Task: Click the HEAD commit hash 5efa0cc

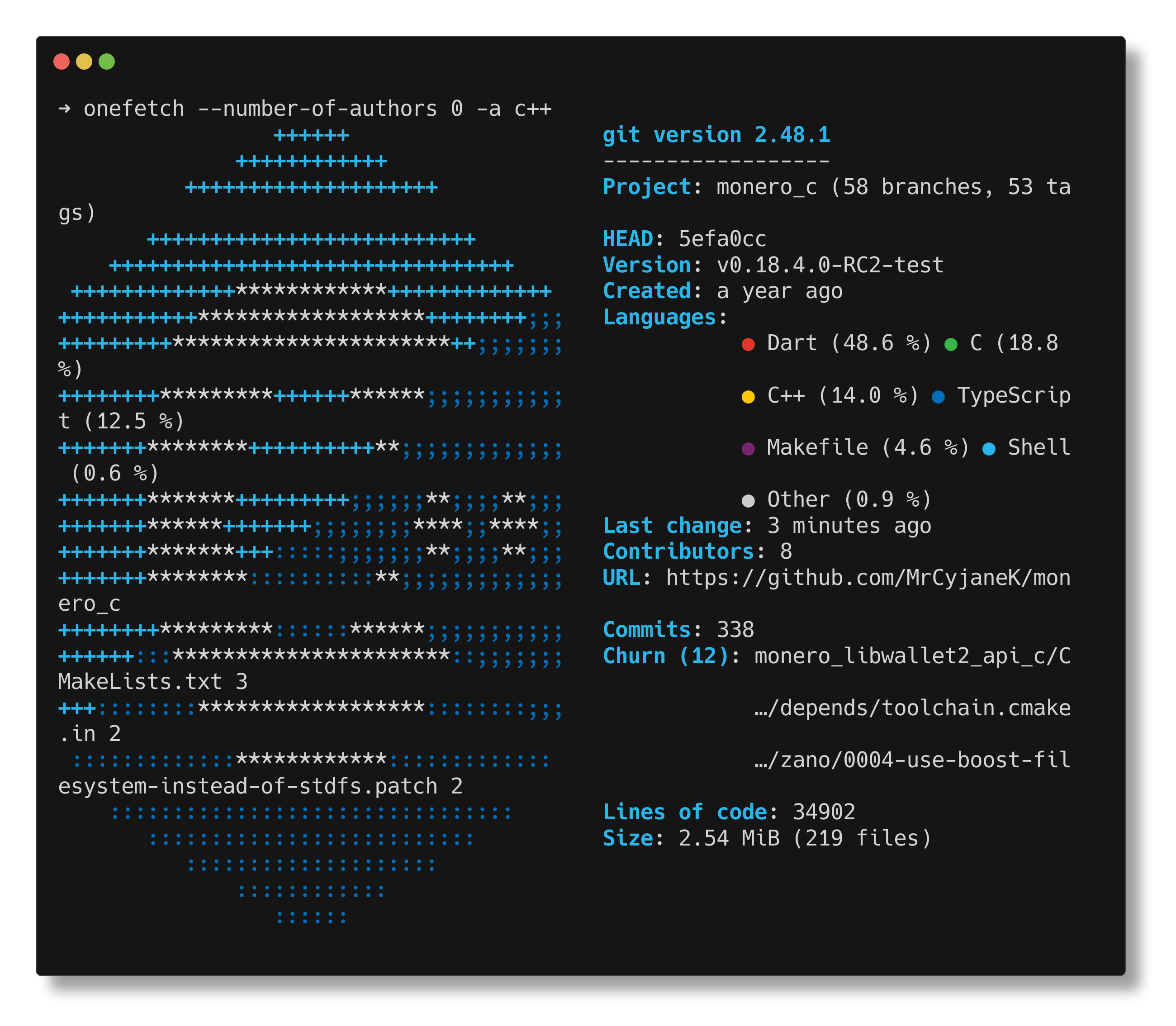Action: click(722, 239)
